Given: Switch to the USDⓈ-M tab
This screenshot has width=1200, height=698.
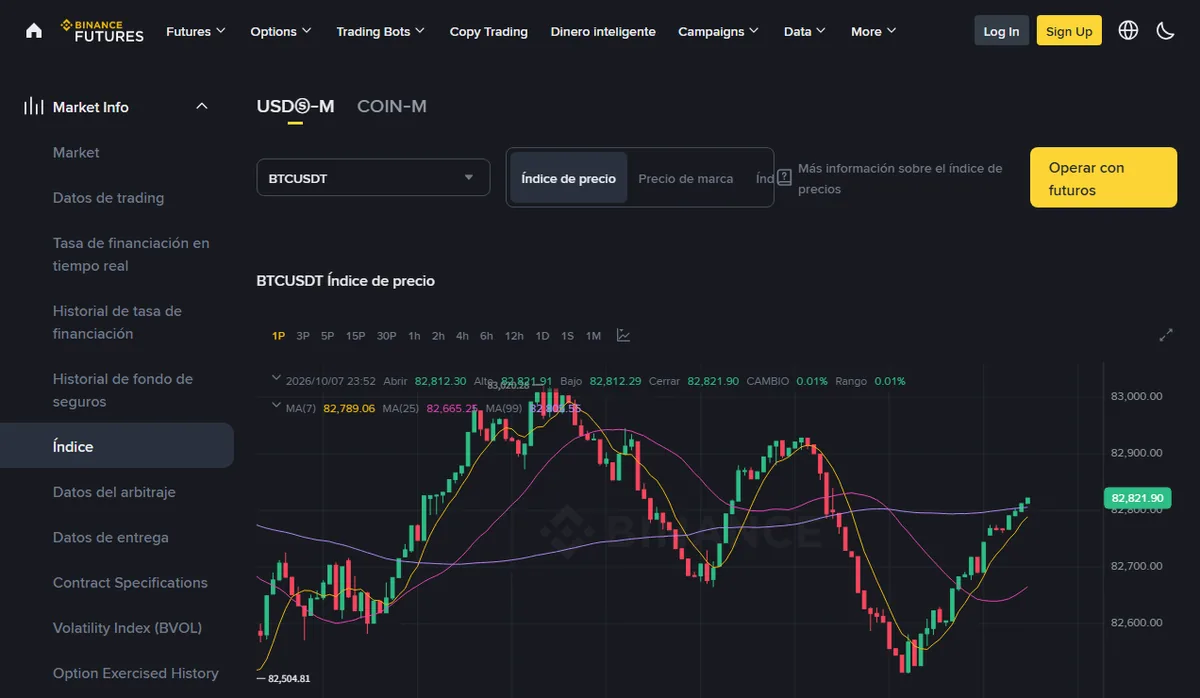Looking at the screenshot, I should 295,106.
